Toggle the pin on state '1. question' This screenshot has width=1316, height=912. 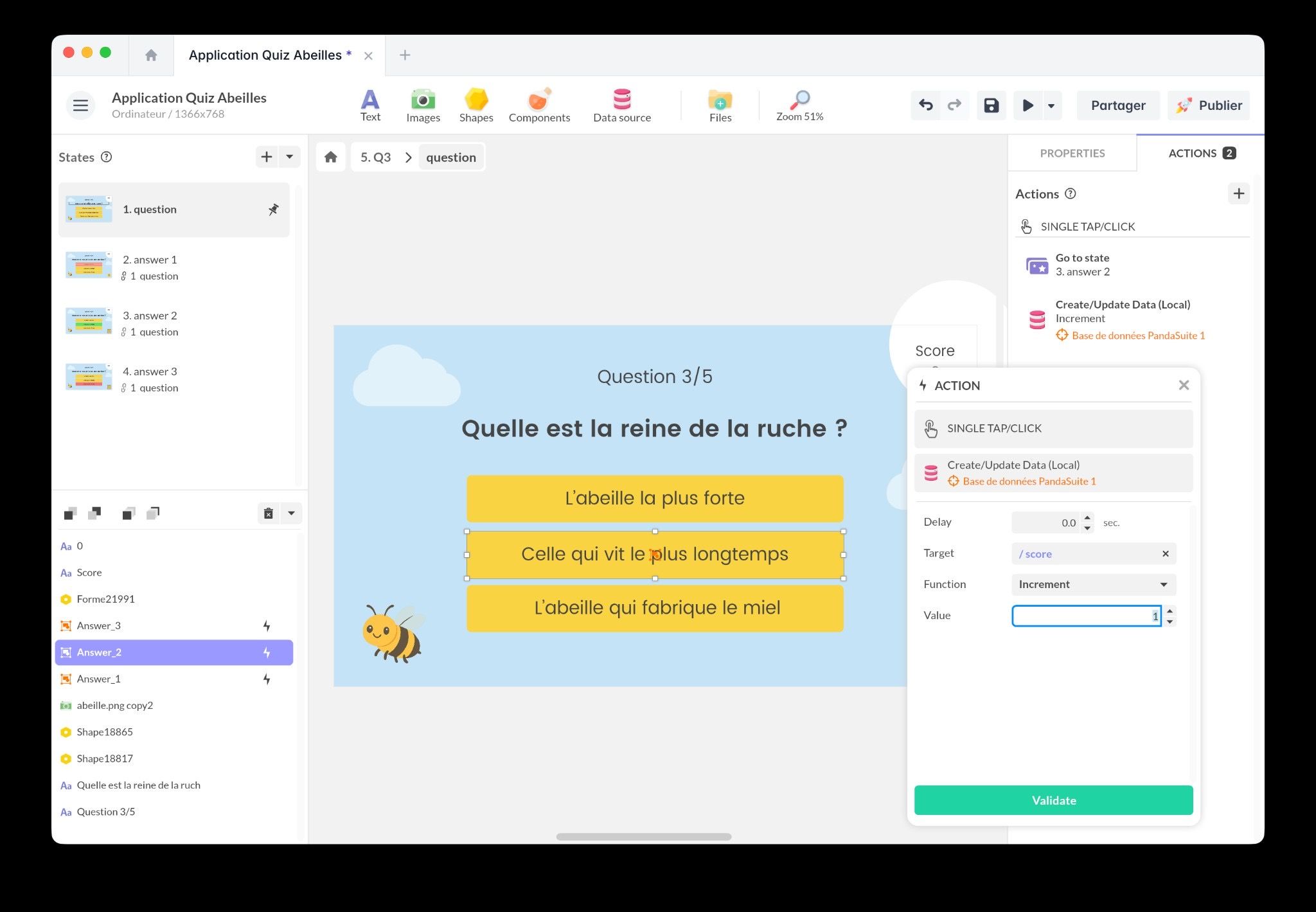pos(274,209)
